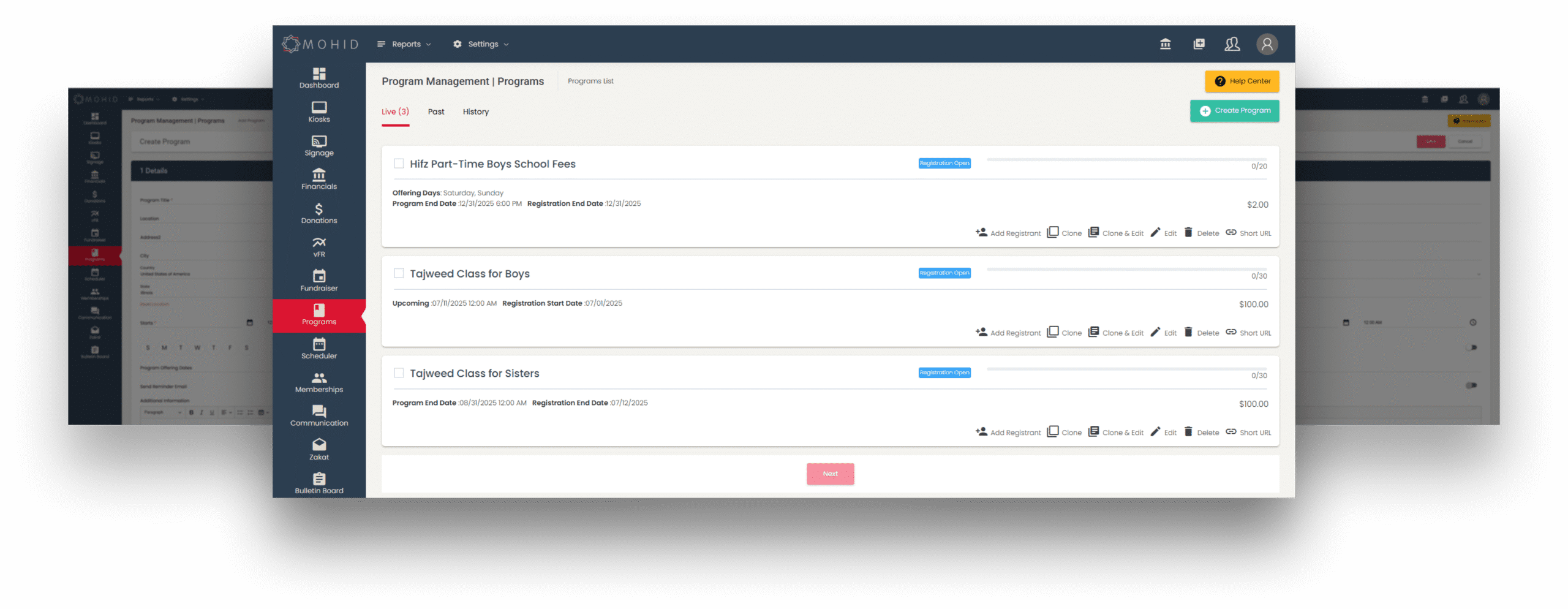Switch to the Past tab
1568x609 pixels.
point(435,112)
